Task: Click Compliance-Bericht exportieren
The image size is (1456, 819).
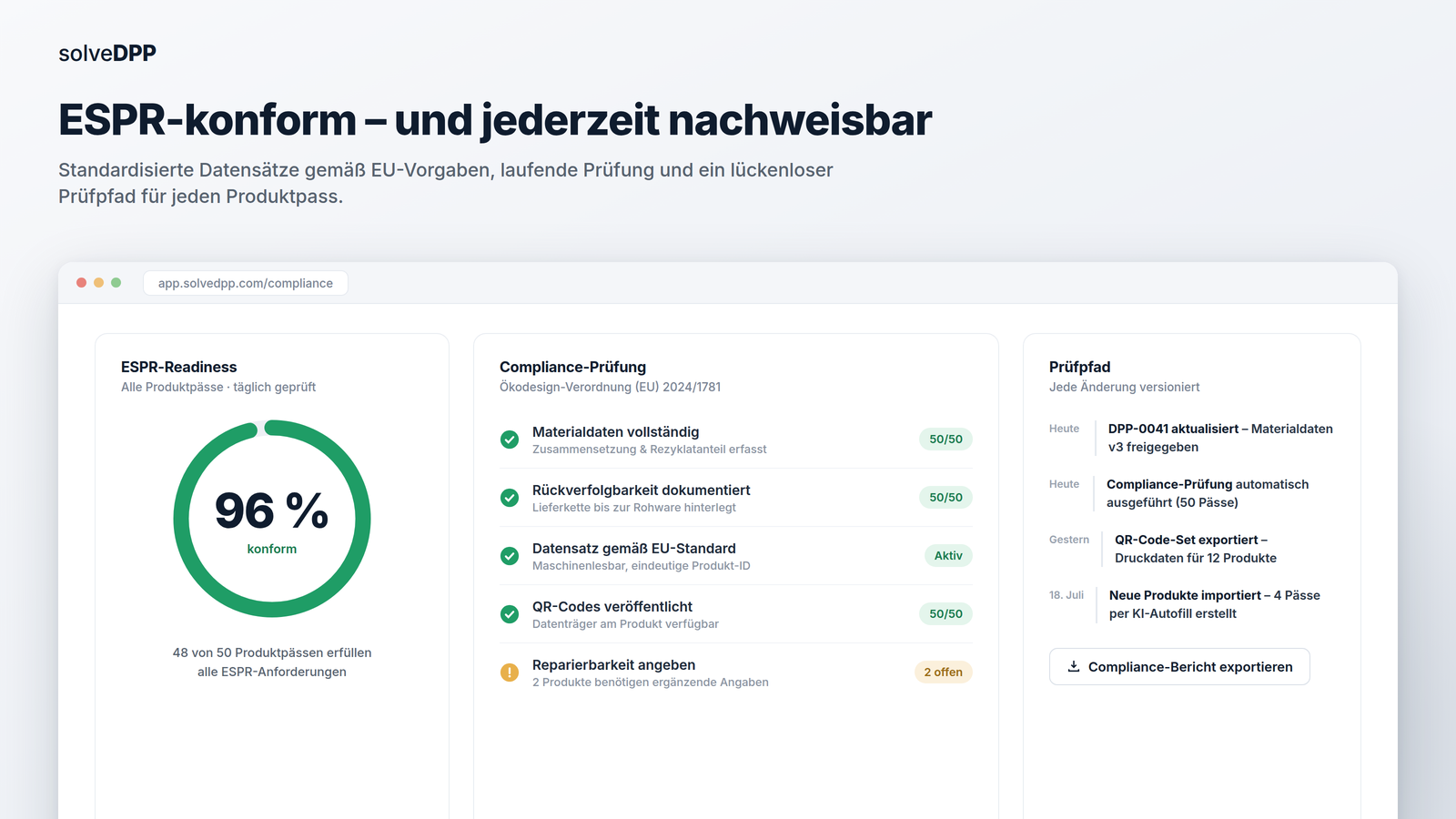Action: coord(1179,667)
